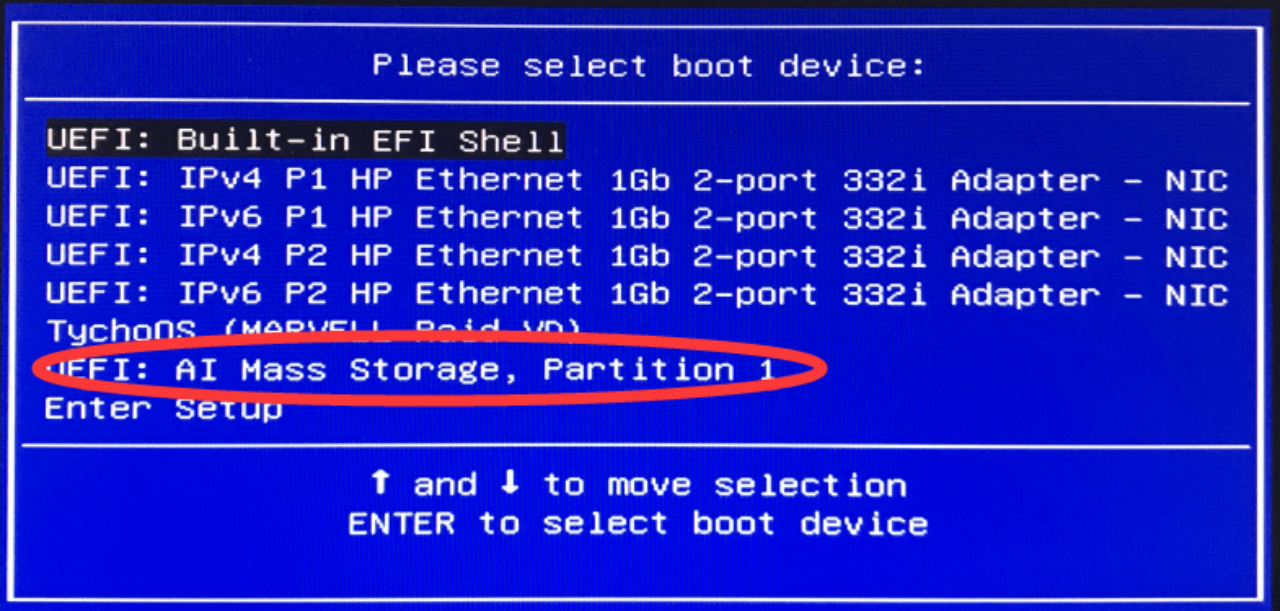Click the 'to move selection' hint text
The image size is (1280, 611).
(725, 485)
